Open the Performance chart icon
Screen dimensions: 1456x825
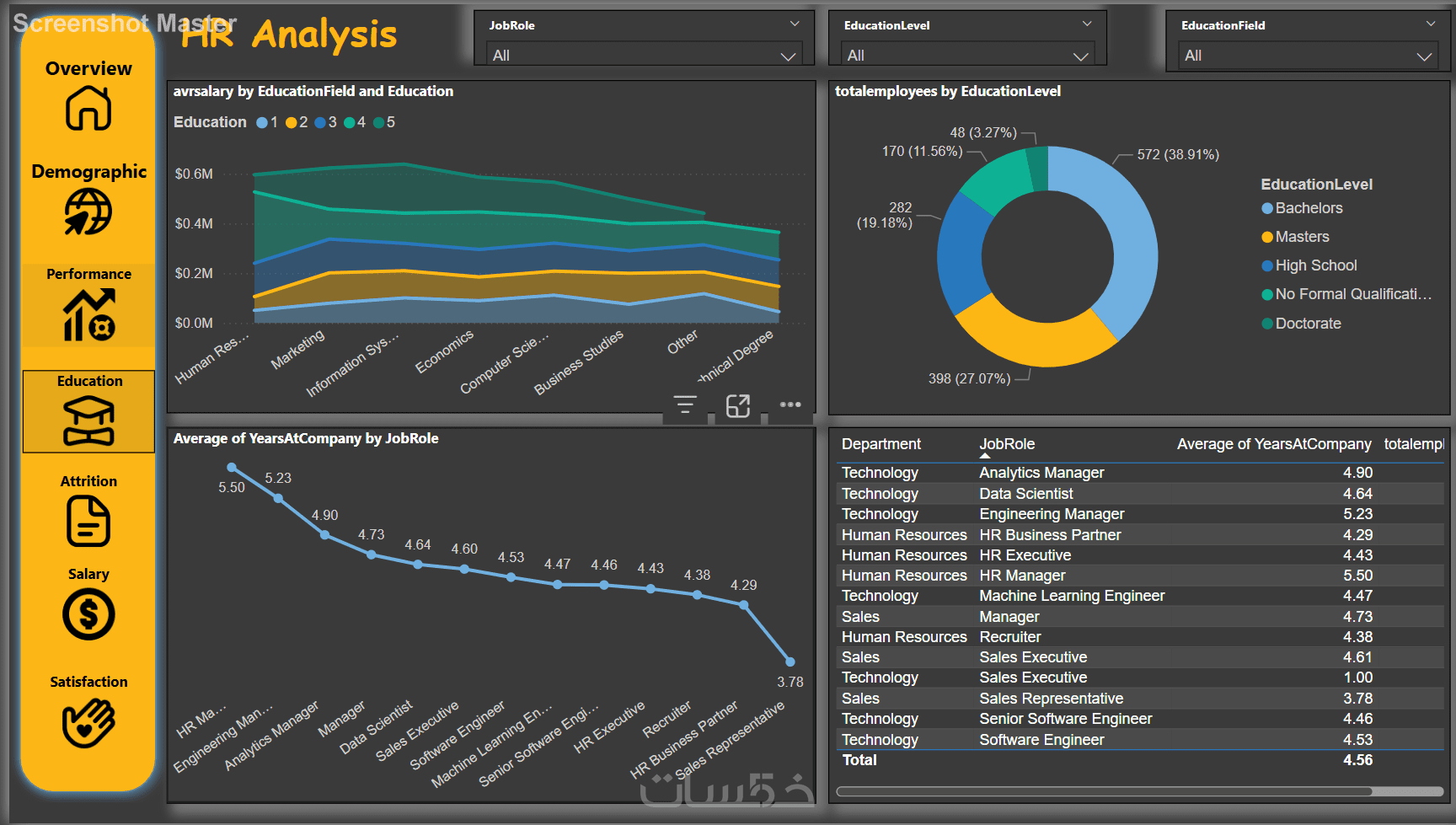click(88, 314)
